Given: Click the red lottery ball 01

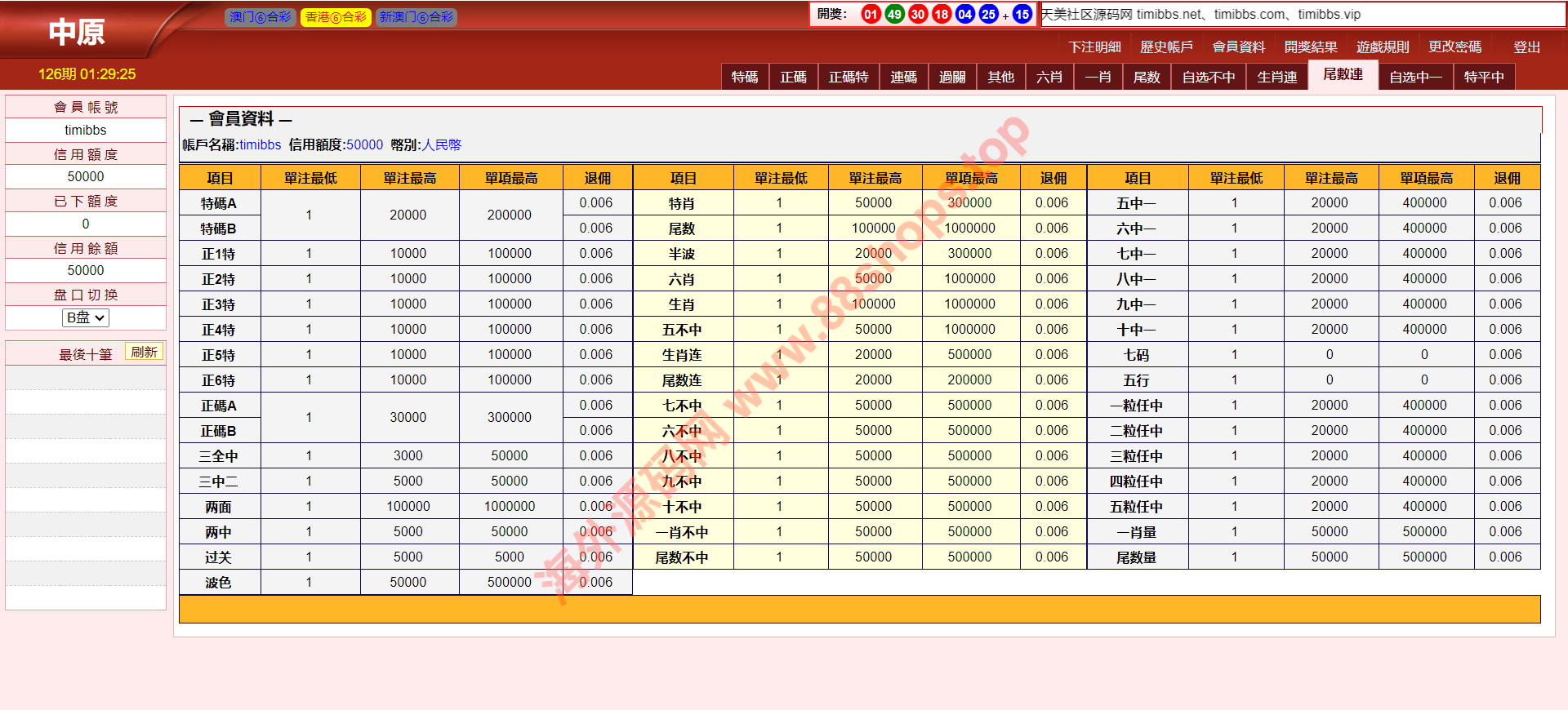Looking at the screenshot, I should point(871,14).
